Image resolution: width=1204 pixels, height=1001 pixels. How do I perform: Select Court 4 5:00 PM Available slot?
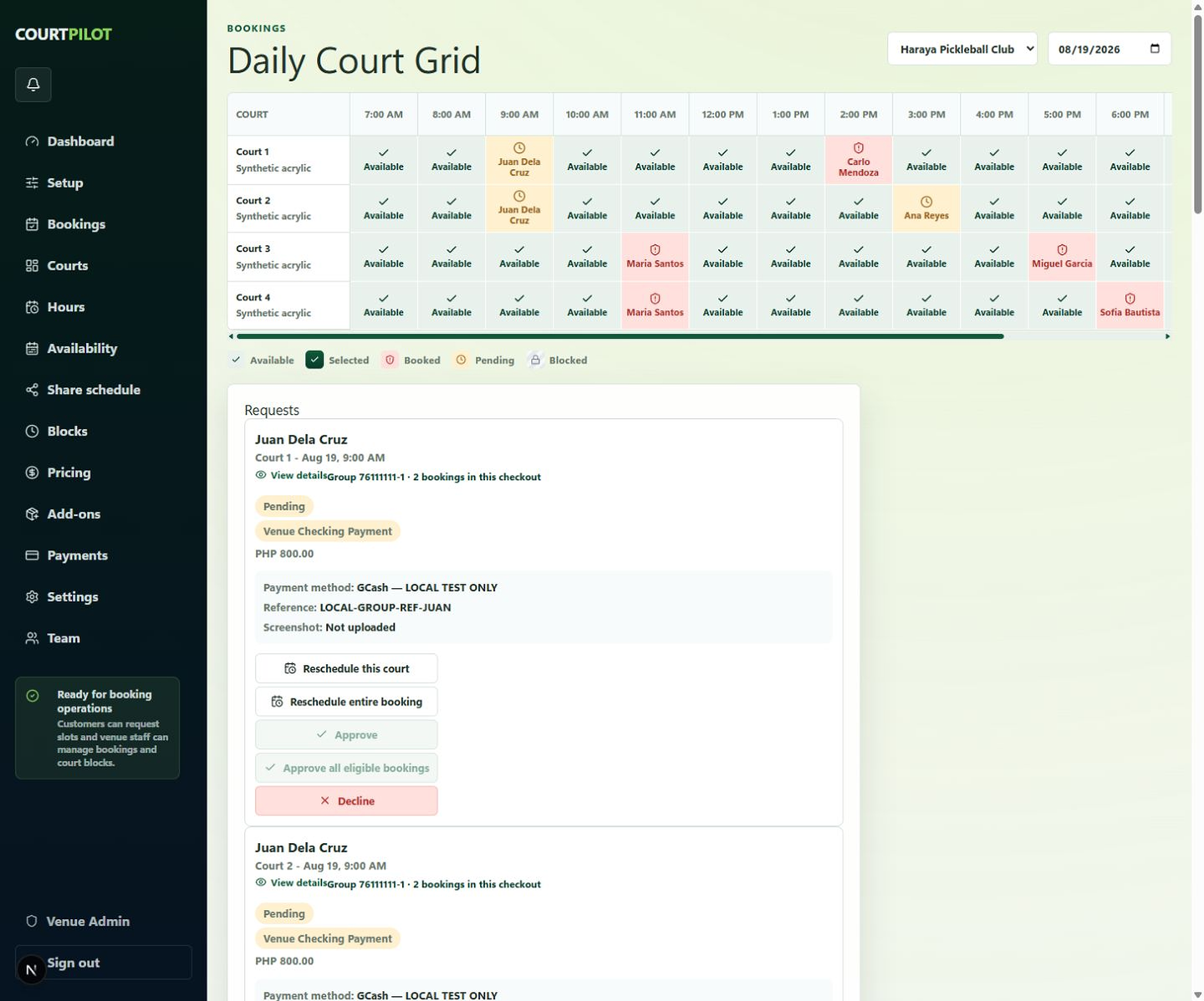1062,305
